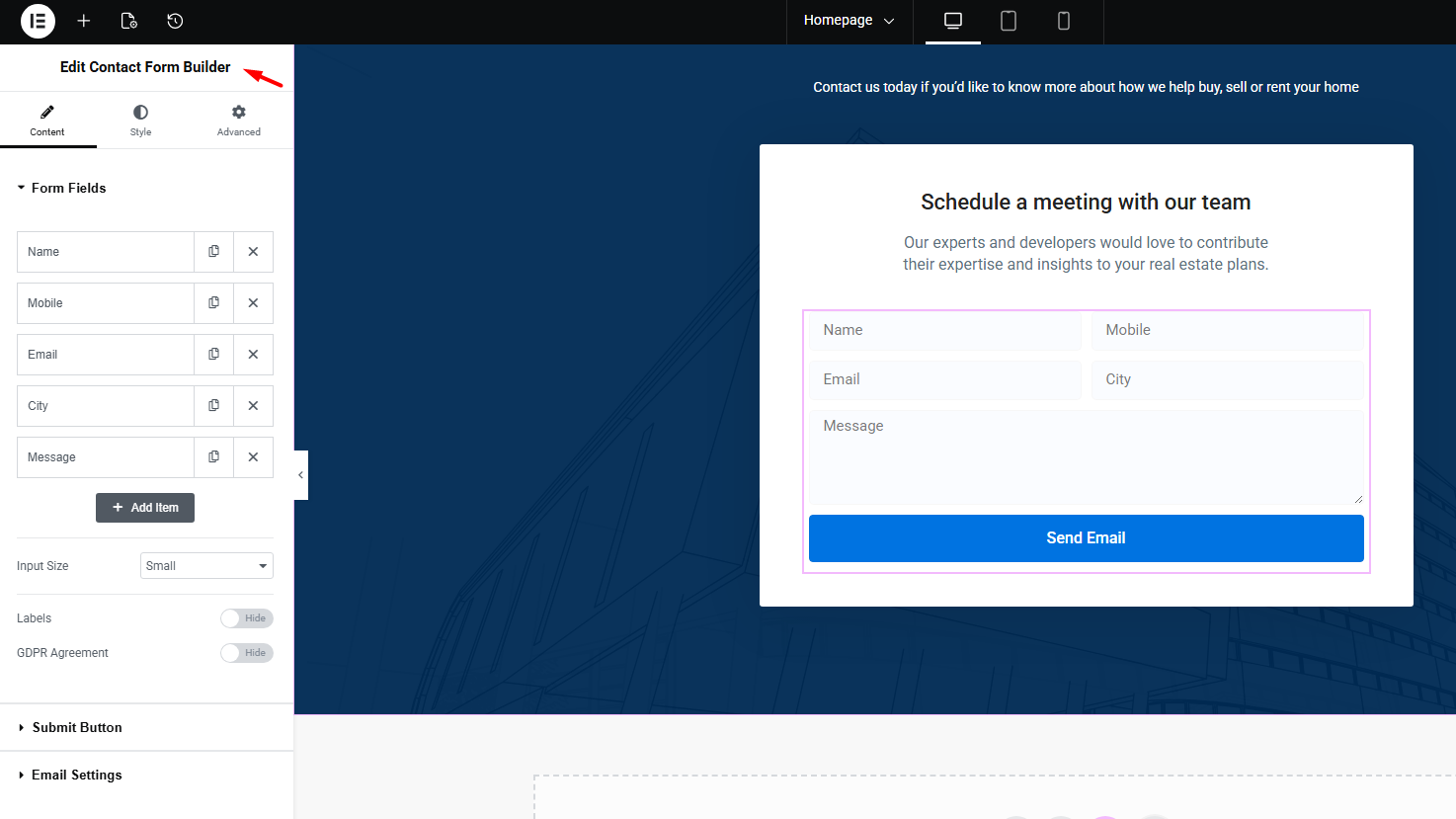
Task: Remove the City form field
Action: (x=253, y=406)
